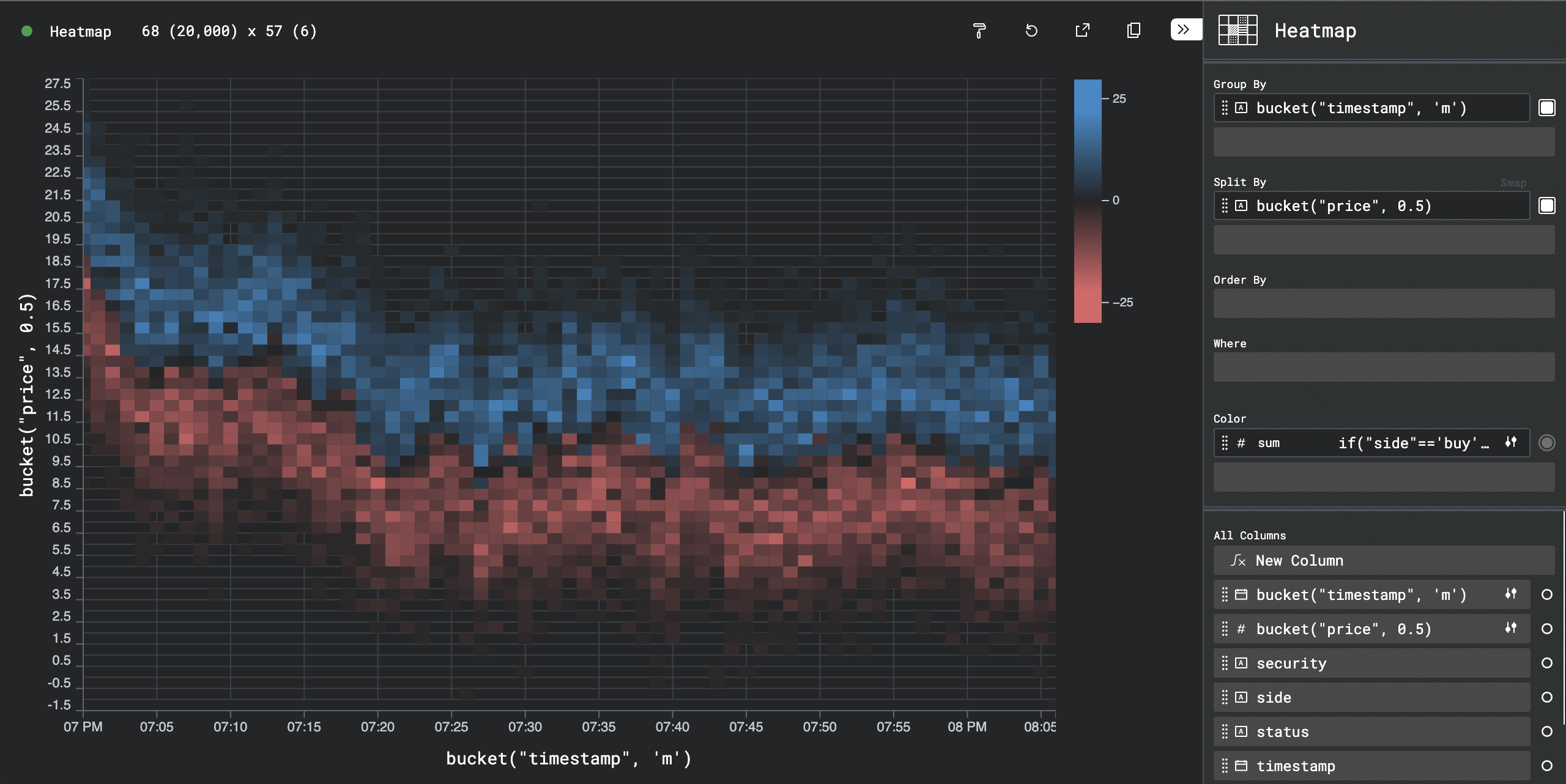
Task: Uncheck the Group By timestamp bucket checkbox
Action: [1546, 108]
